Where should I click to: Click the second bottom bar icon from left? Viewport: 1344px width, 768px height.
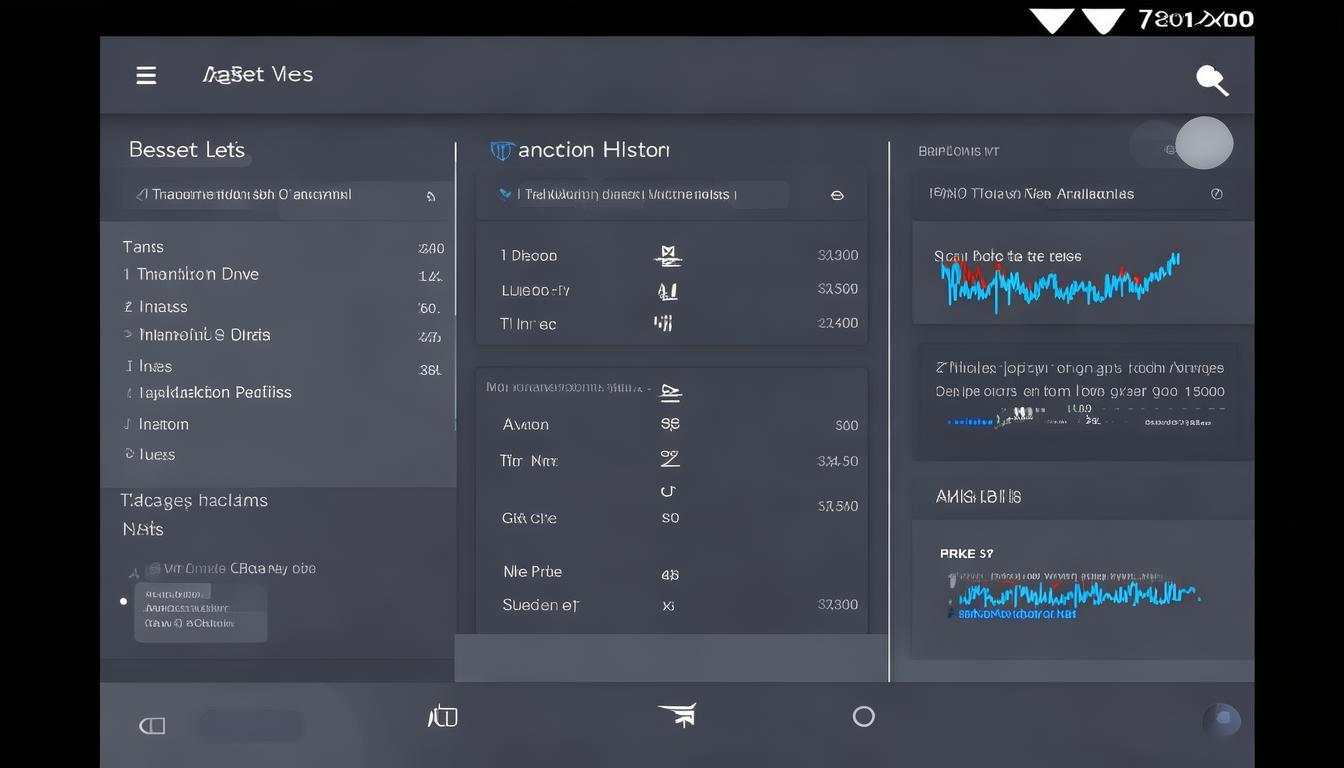(442, 716)
